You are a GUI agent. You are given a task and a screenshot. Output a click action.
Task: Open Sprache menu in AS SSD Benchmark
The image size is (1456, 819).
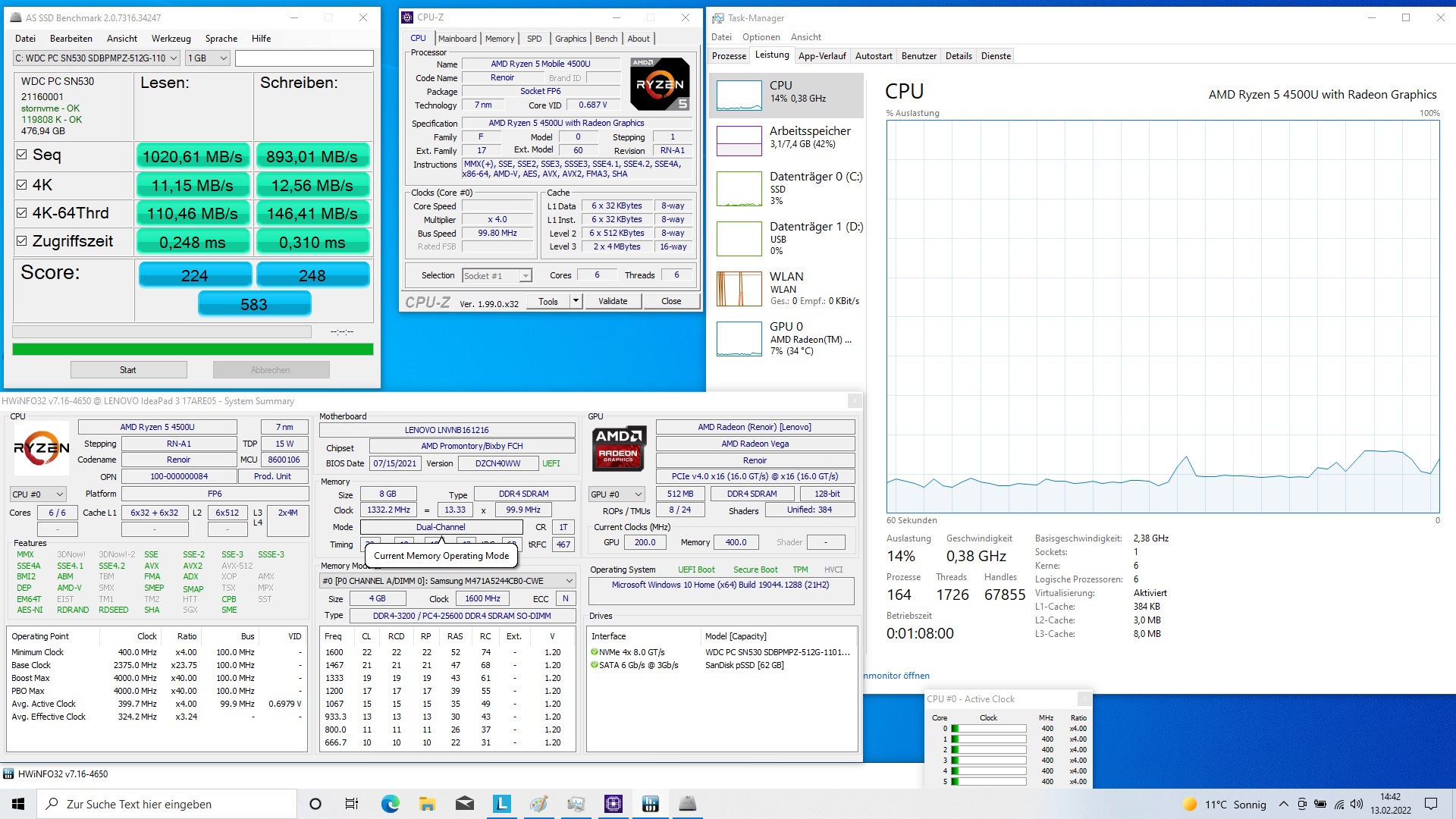click(x=221, y=39)
